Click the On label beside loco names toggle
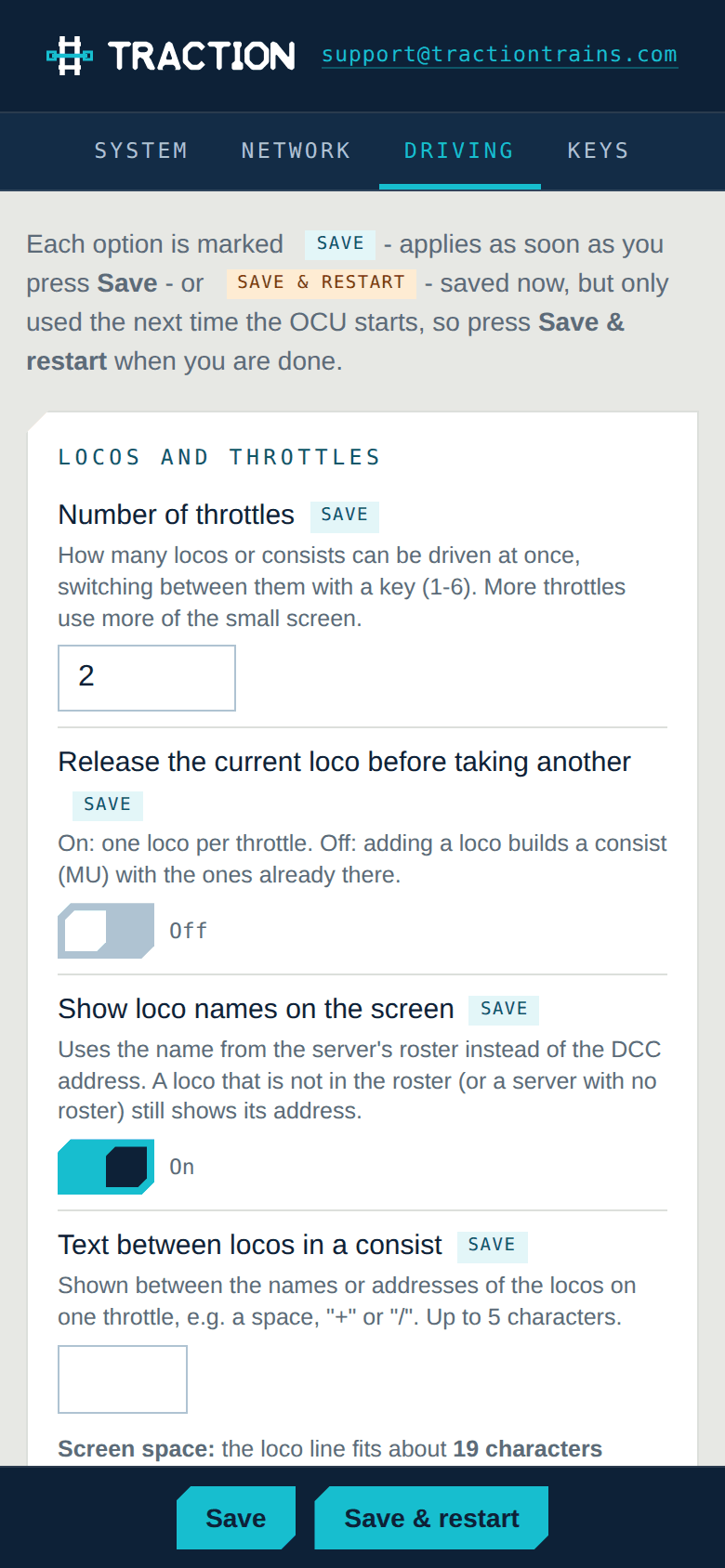 [182, 1167]
